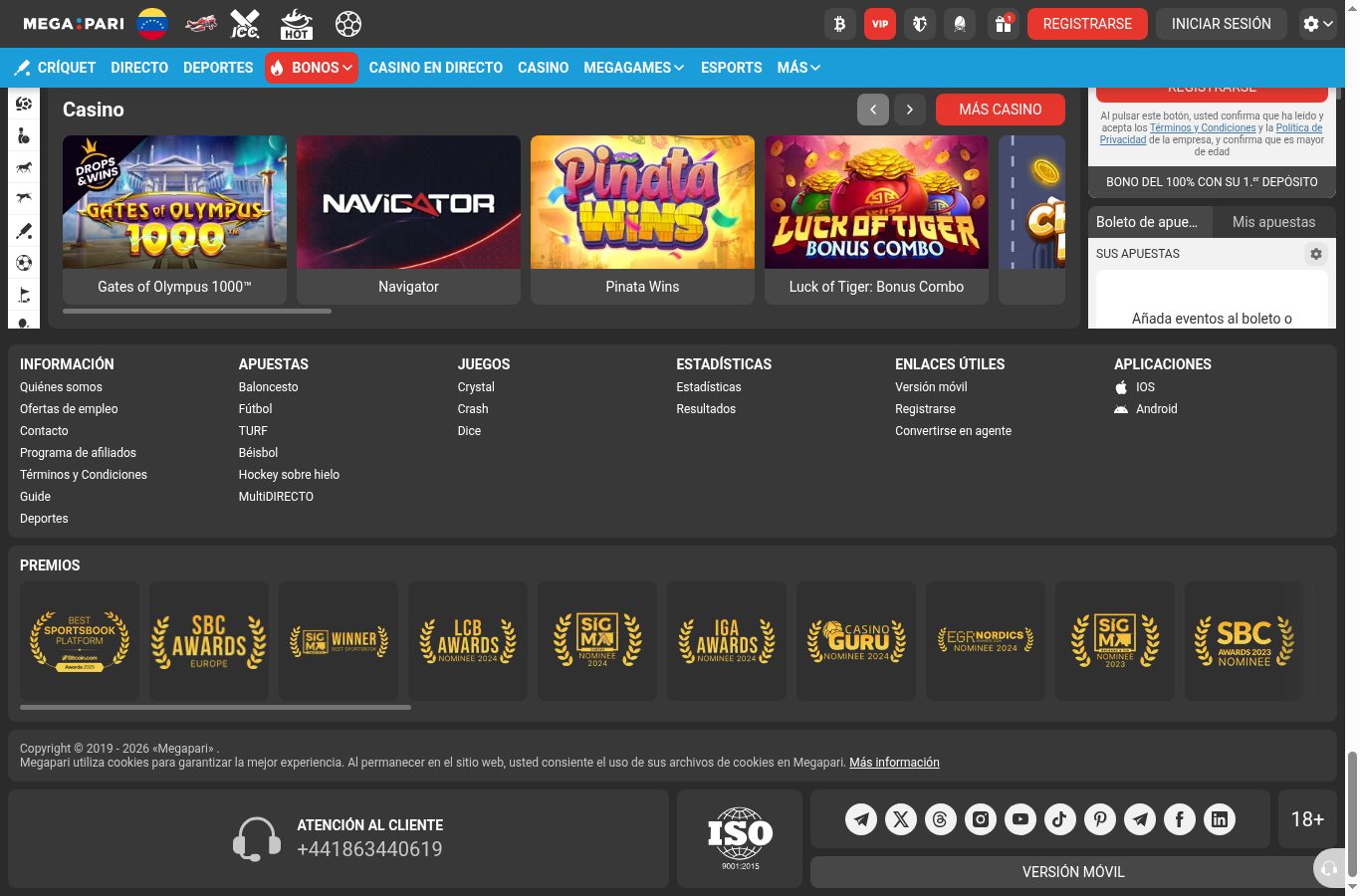Click the VERSIÓN MÓVIL button
This screenshot has height=896, width=1360.
click(x=1073, y=872)
